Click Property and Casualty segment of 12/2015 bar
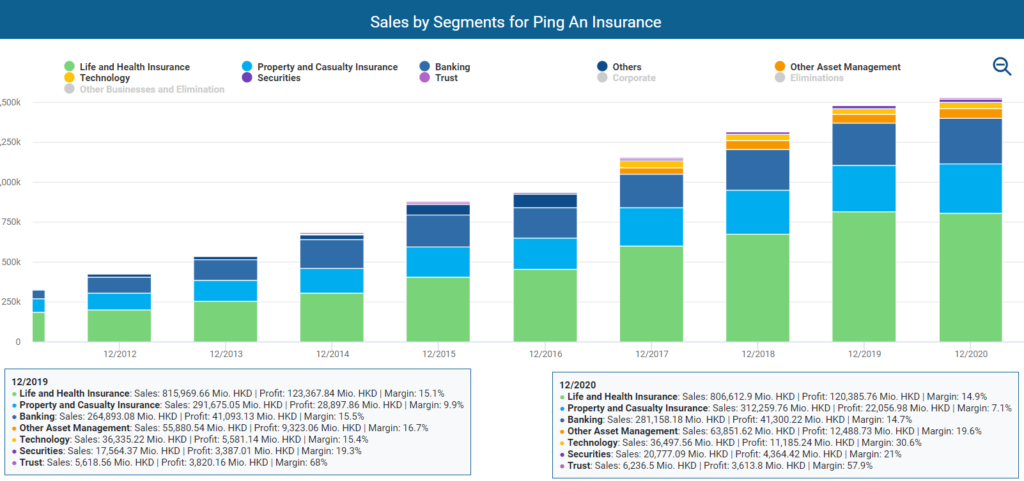Screen dimensions: 1024x481 point(438,262)
